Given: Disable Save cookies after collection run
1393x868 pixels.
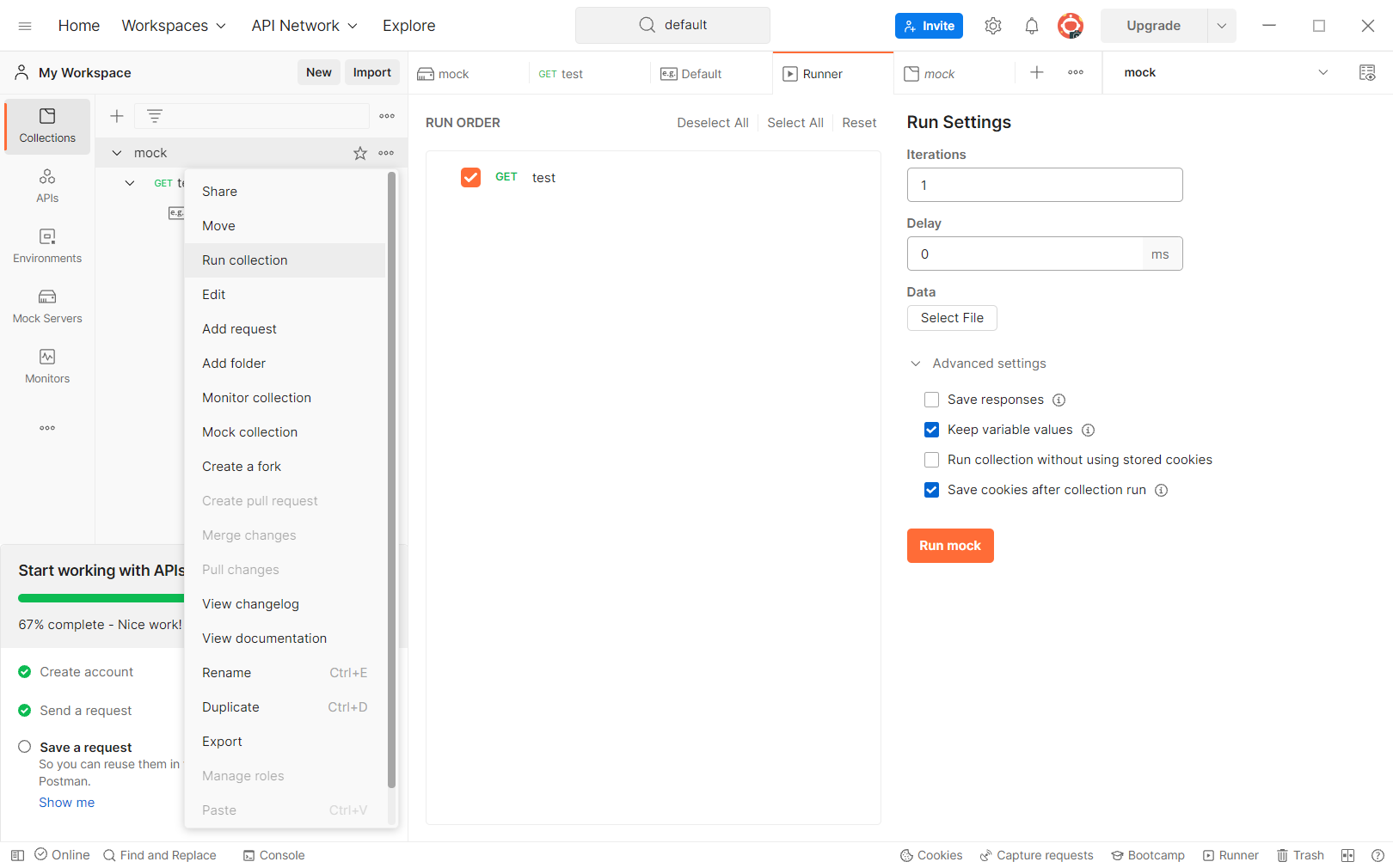Looking at the screenshot, I should [931, 490].
